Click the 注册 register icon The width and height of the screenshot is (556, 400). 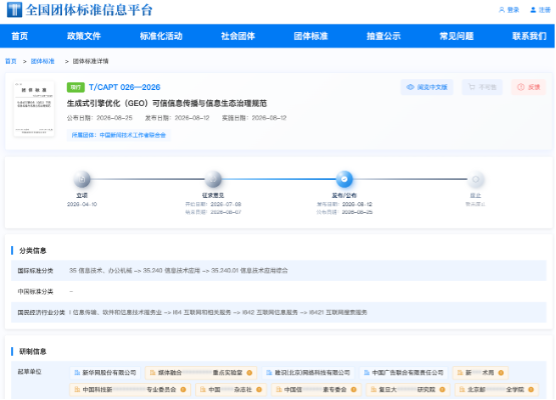click(x=533, y=10)
